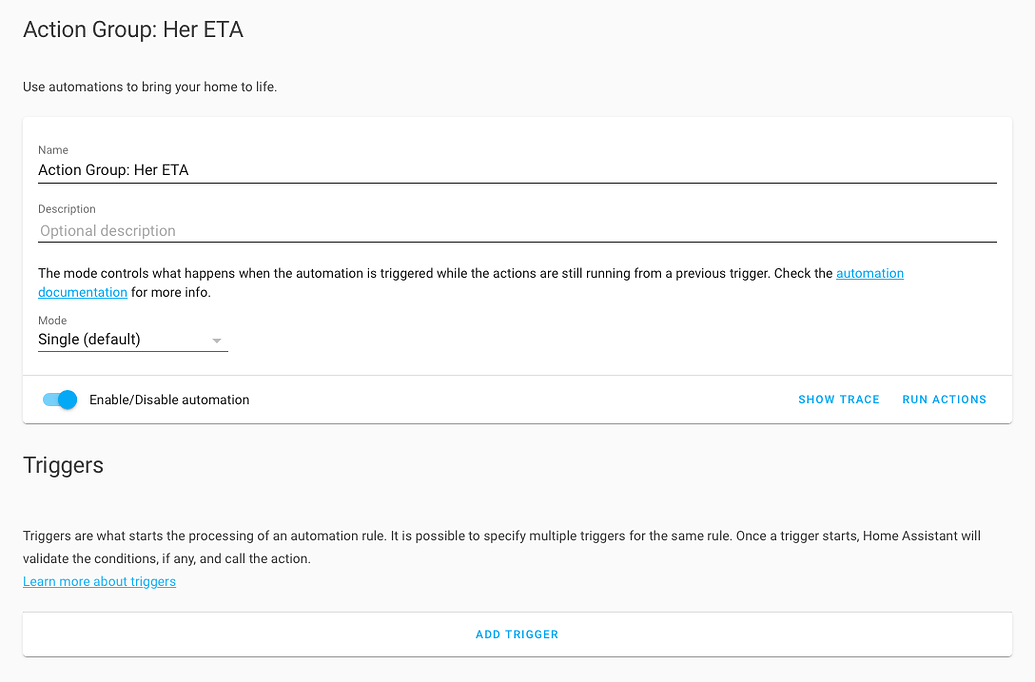This screenshot has width=1035, height=682.
Task: Click the "Use automations to bring your home" text
Action: point(150,87)
